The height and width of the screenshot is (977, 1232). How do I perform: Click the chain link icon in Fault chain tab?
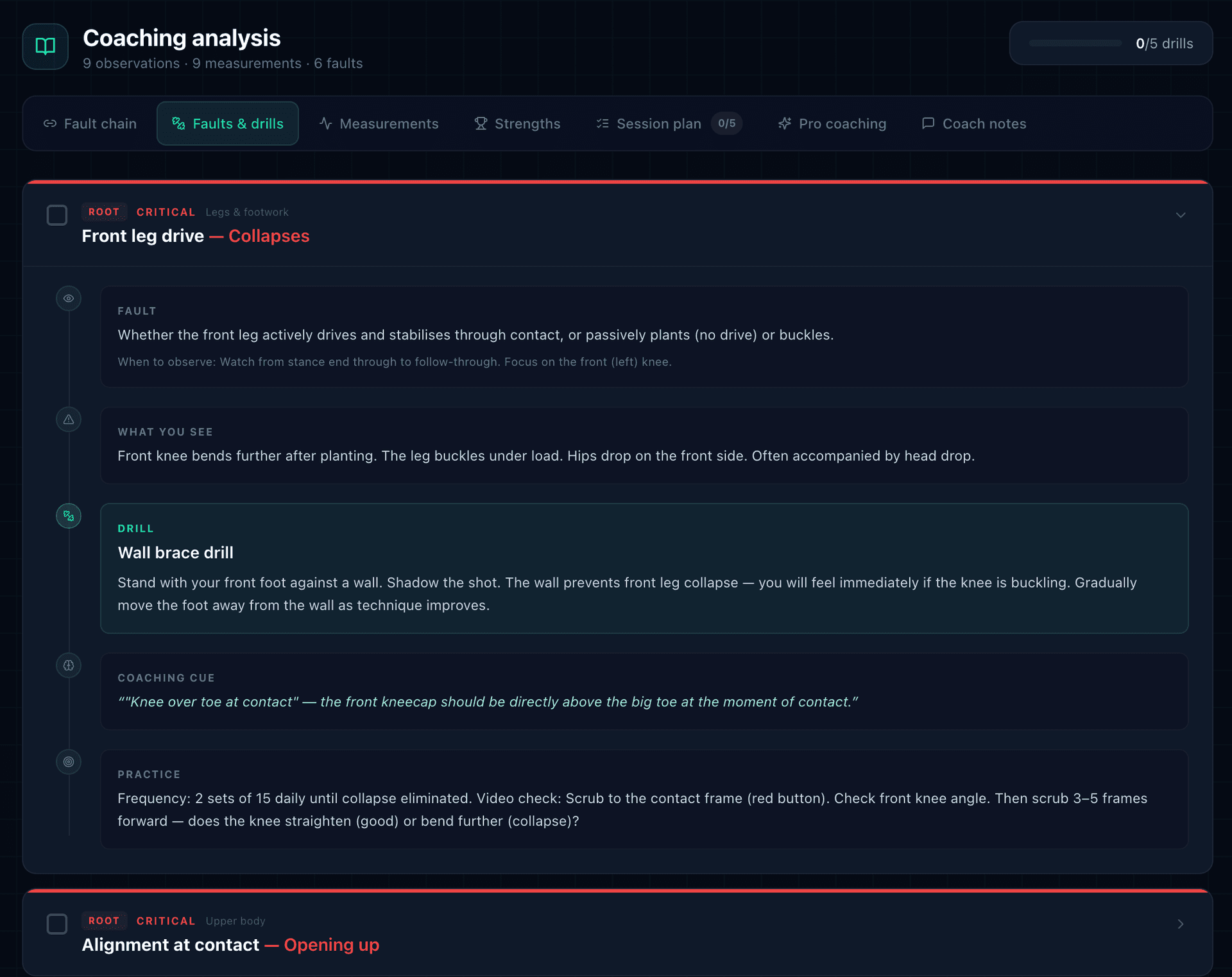pyautogui.click(x=50, y=124)
